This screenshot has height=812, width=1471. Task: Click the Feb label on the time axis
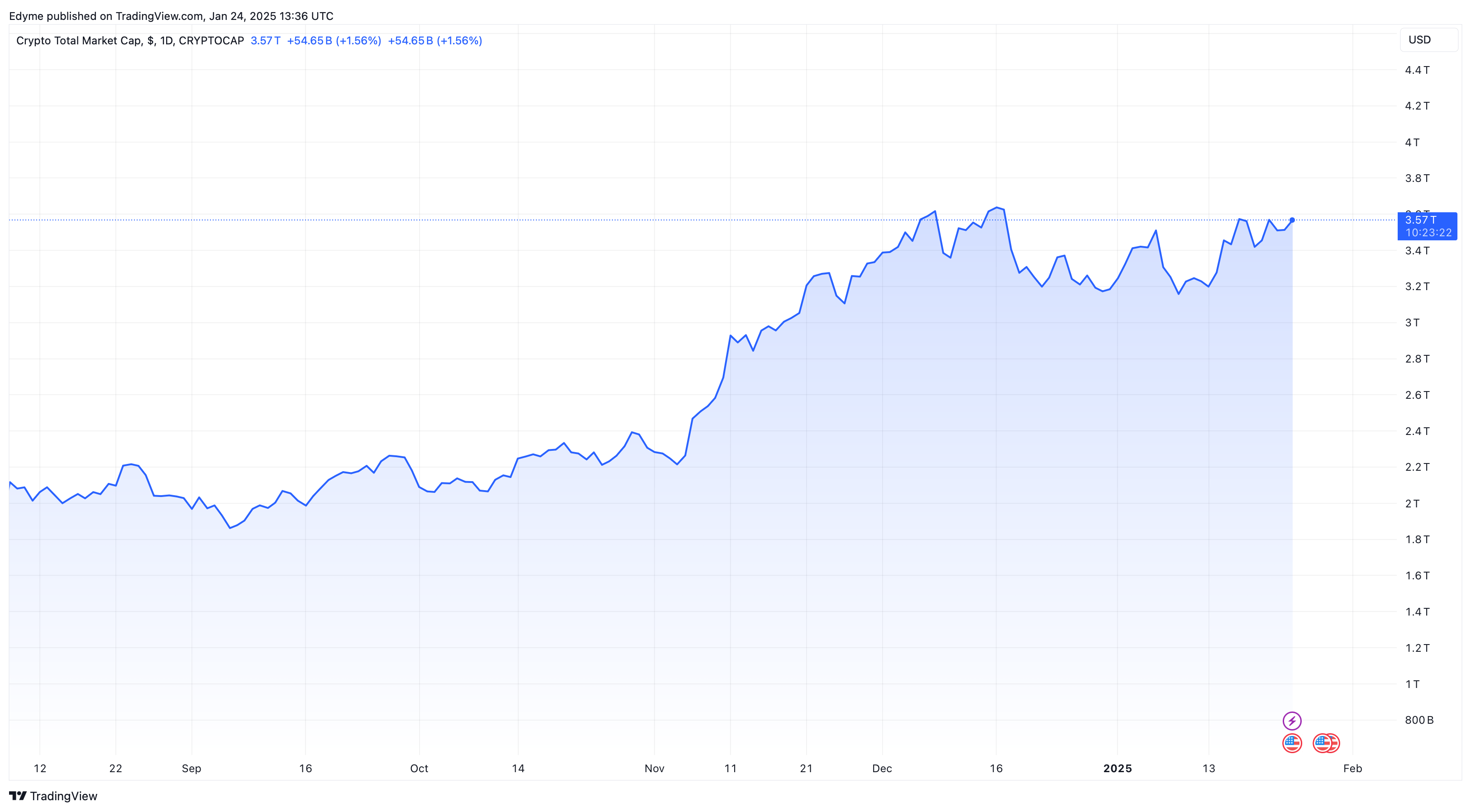tap(1352, 768)
